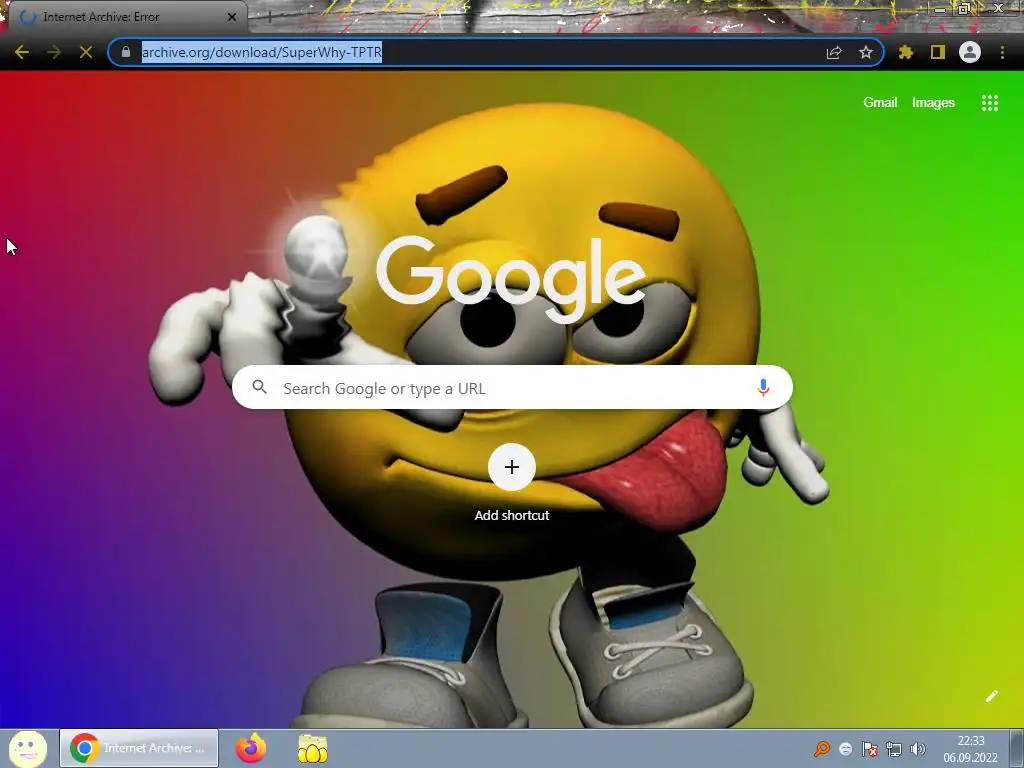Open the Start menu smiley button

(27, 748)
